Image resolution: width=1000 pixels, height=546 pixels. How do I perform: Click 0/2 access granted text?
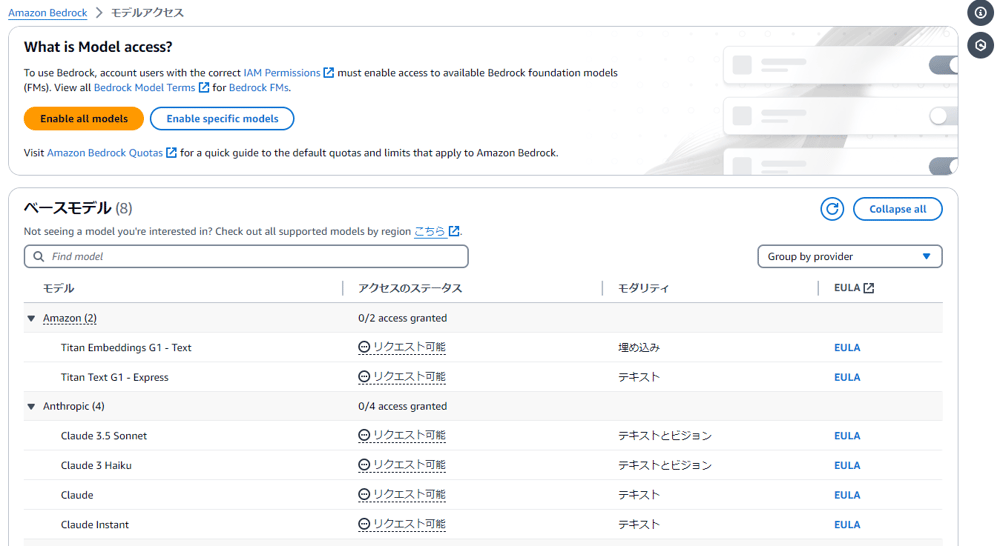click(402, 318)
